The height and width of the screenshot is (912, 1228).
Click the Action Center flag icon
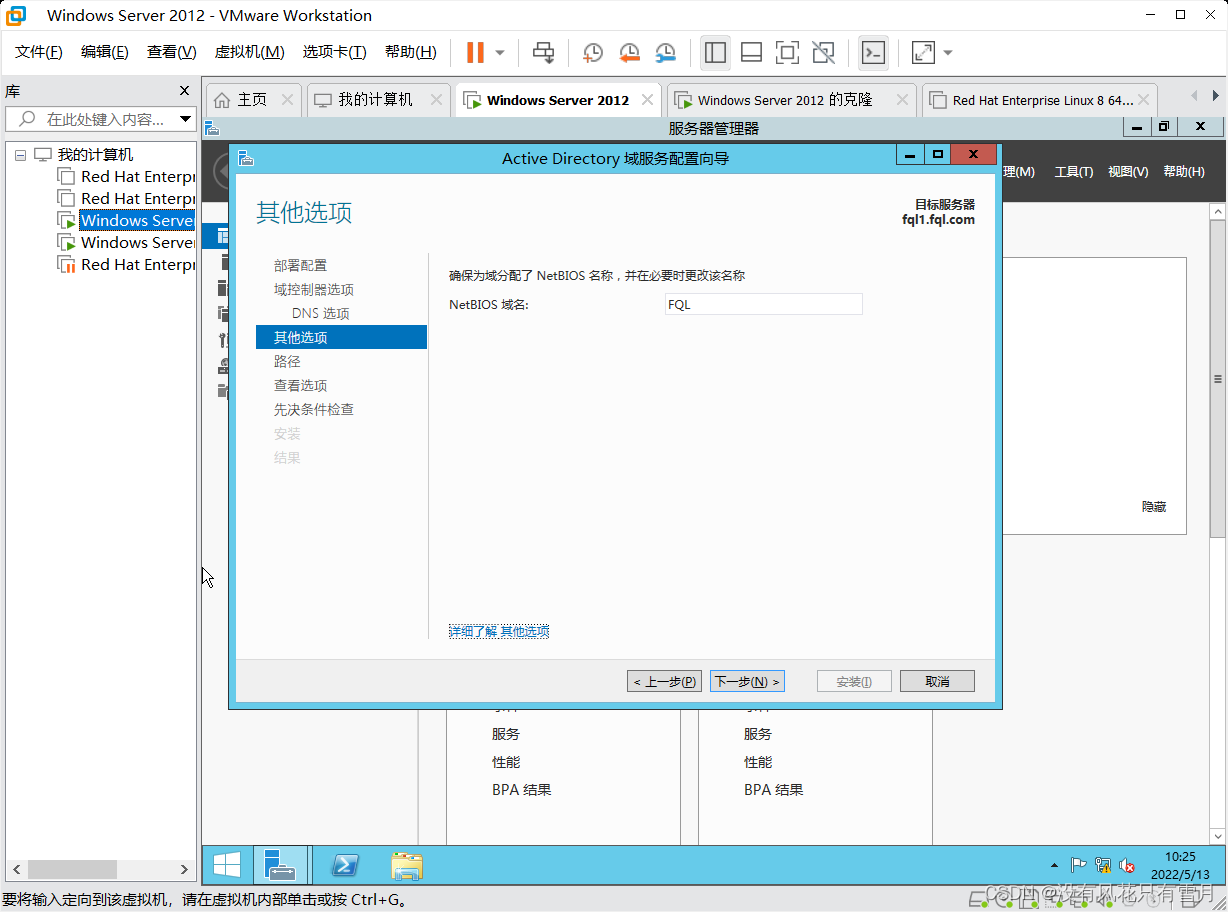(x=1079, y=865)
